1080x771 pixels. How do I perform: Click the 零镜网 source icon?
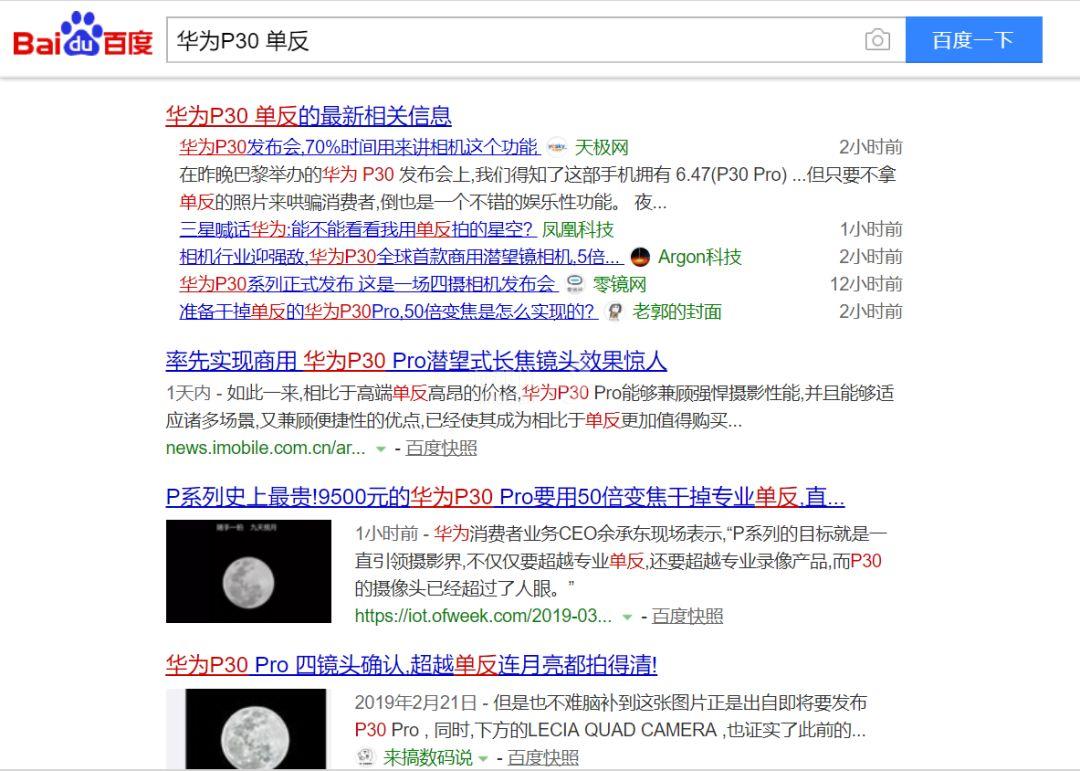click(574, 284)
